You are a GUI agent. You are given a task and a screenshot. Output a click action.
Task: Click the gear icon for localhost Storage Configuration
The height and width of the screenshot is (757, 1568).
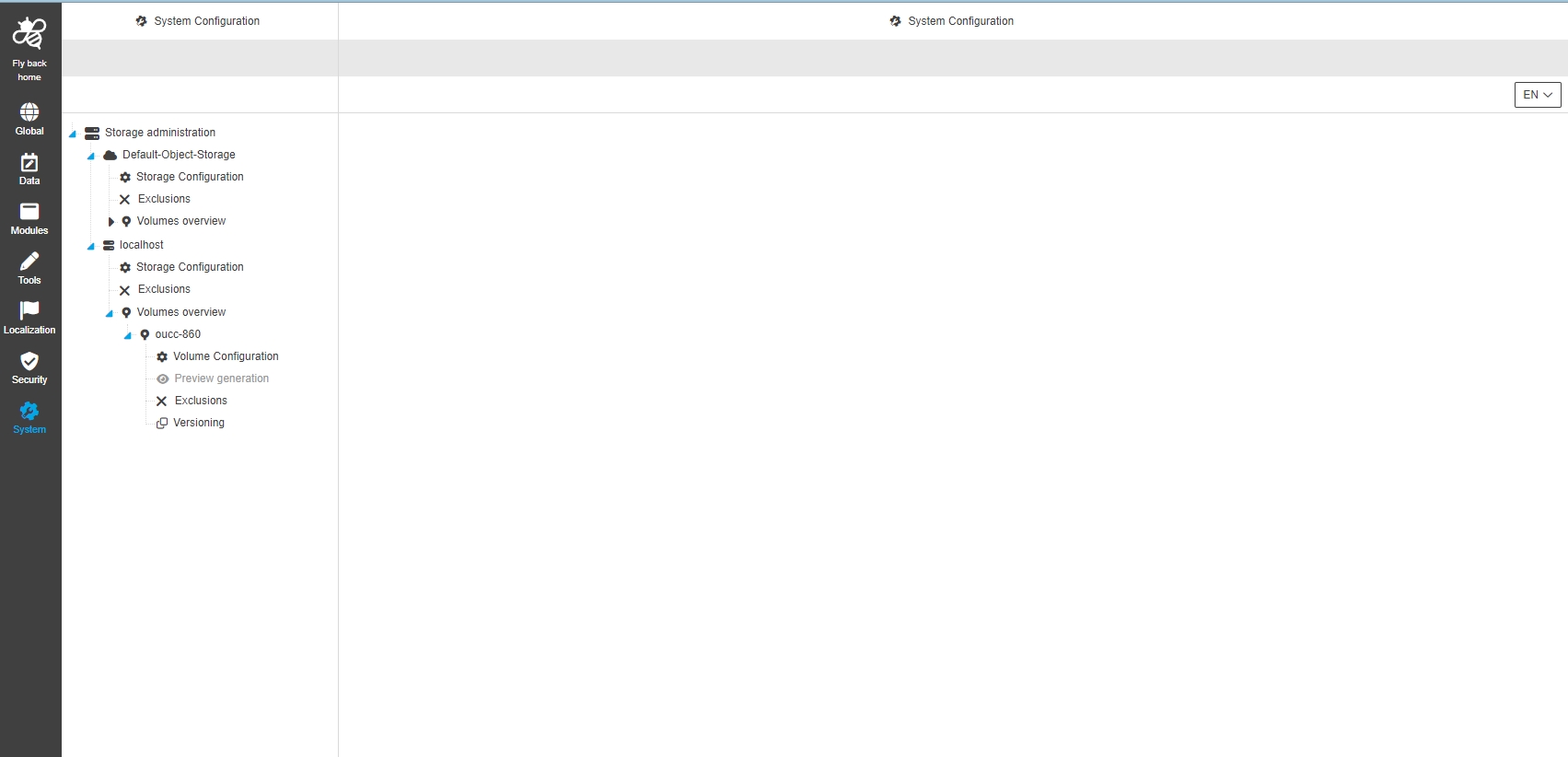(125, 267)
